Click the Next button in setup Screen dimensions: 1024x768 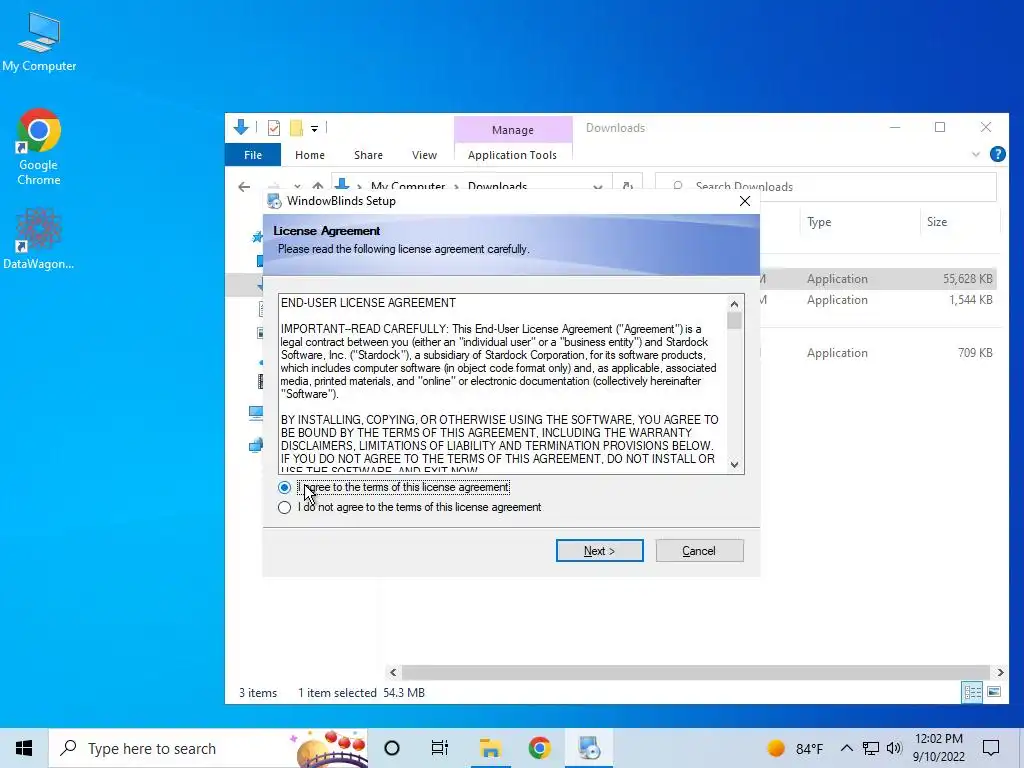coord(600,551)
